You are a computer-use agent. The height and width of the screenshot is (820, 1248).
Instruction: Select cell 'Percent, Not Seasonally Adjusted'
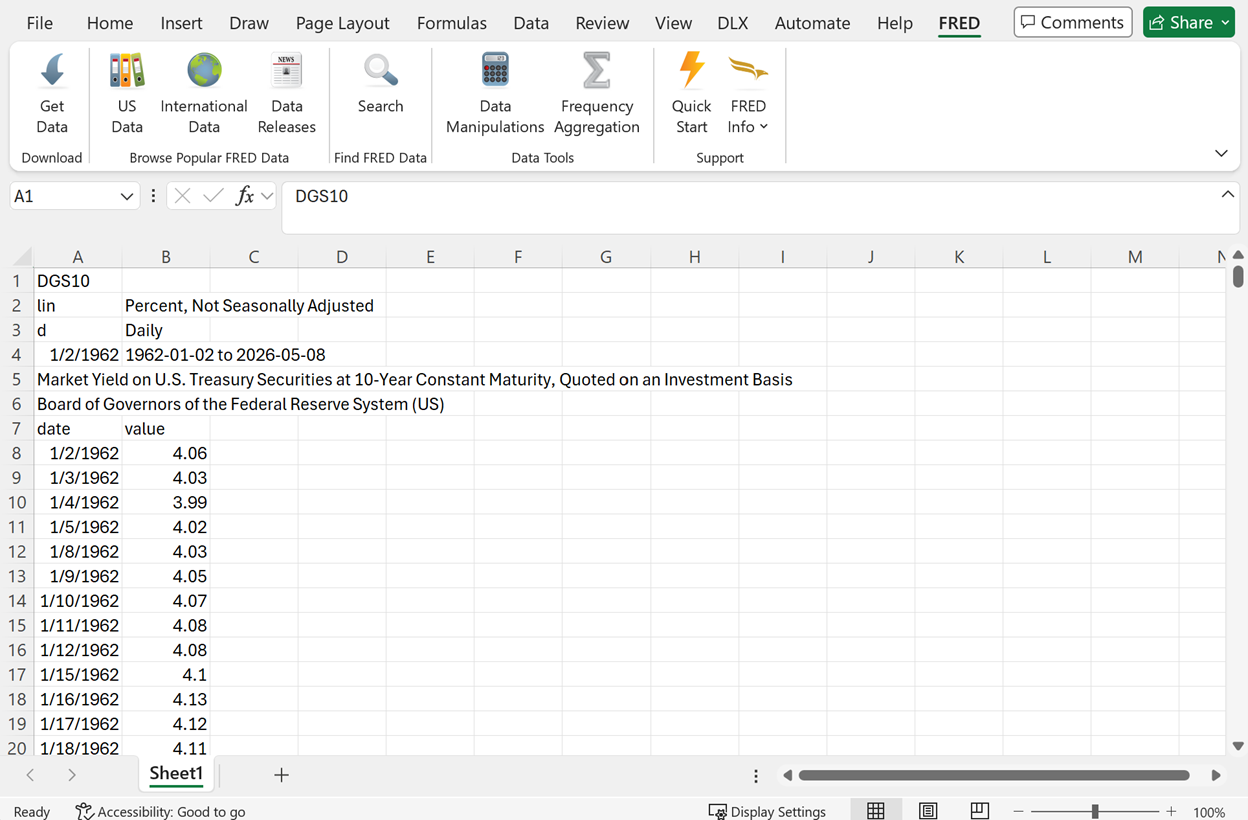[x=249, y=306]
